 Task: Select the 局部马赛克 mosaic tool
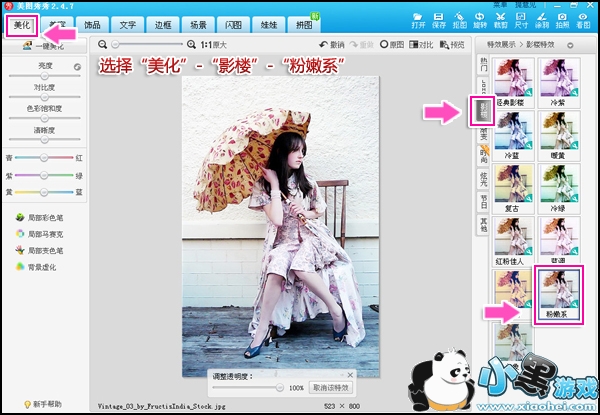(39, 234)
